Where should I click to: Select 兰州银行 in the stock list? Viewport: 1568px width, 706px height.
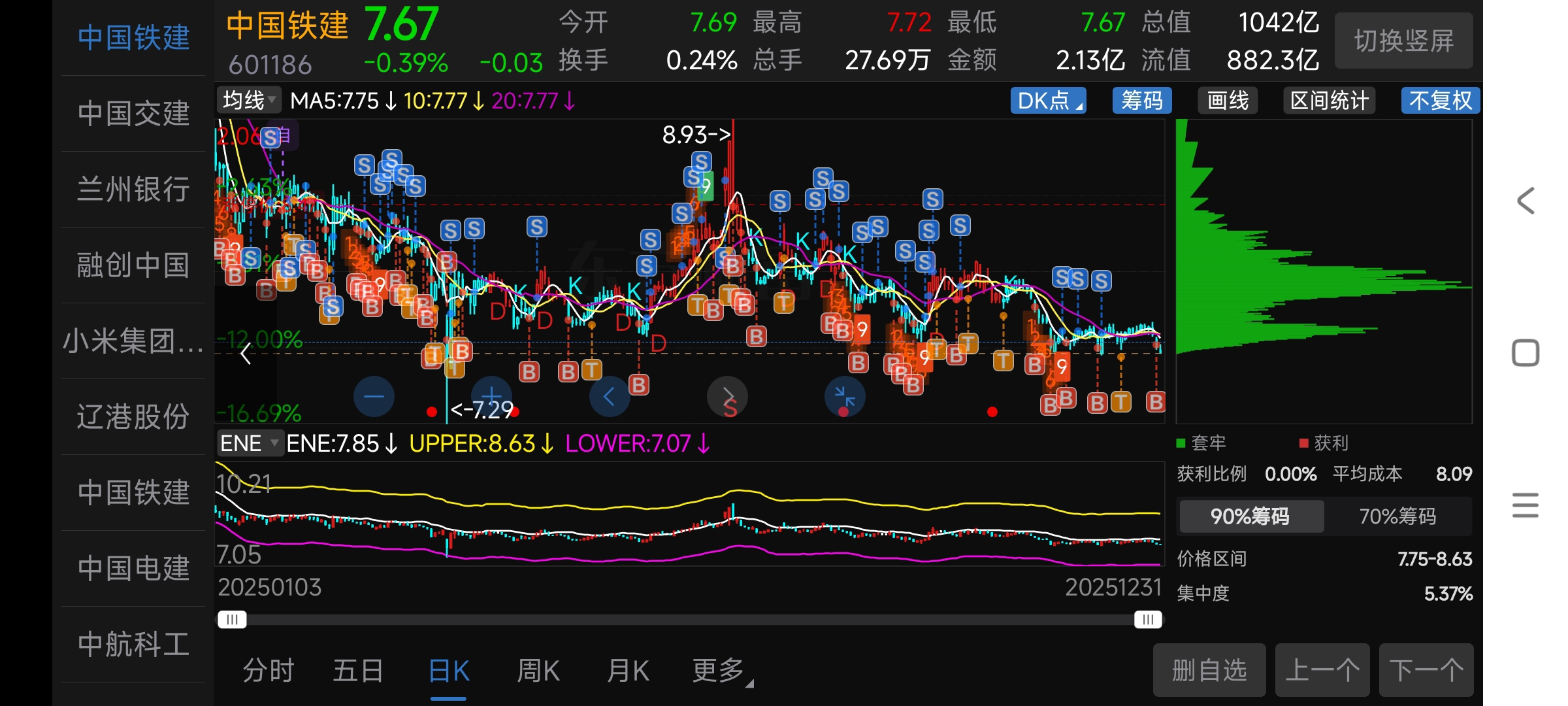pos(133,190)
